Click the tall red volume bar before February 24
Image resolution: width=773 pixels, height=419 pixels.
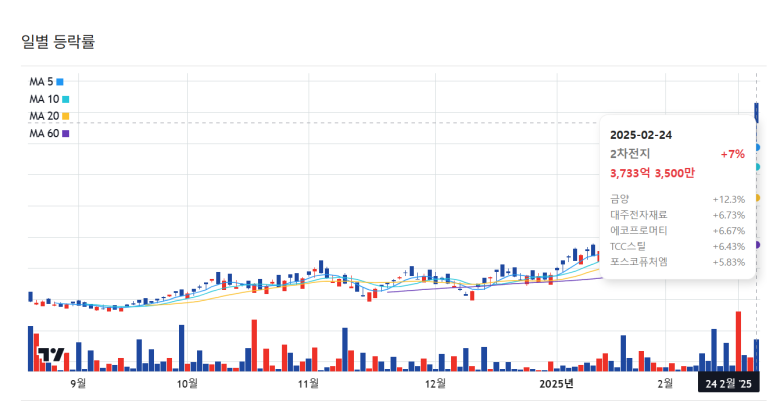738,341
